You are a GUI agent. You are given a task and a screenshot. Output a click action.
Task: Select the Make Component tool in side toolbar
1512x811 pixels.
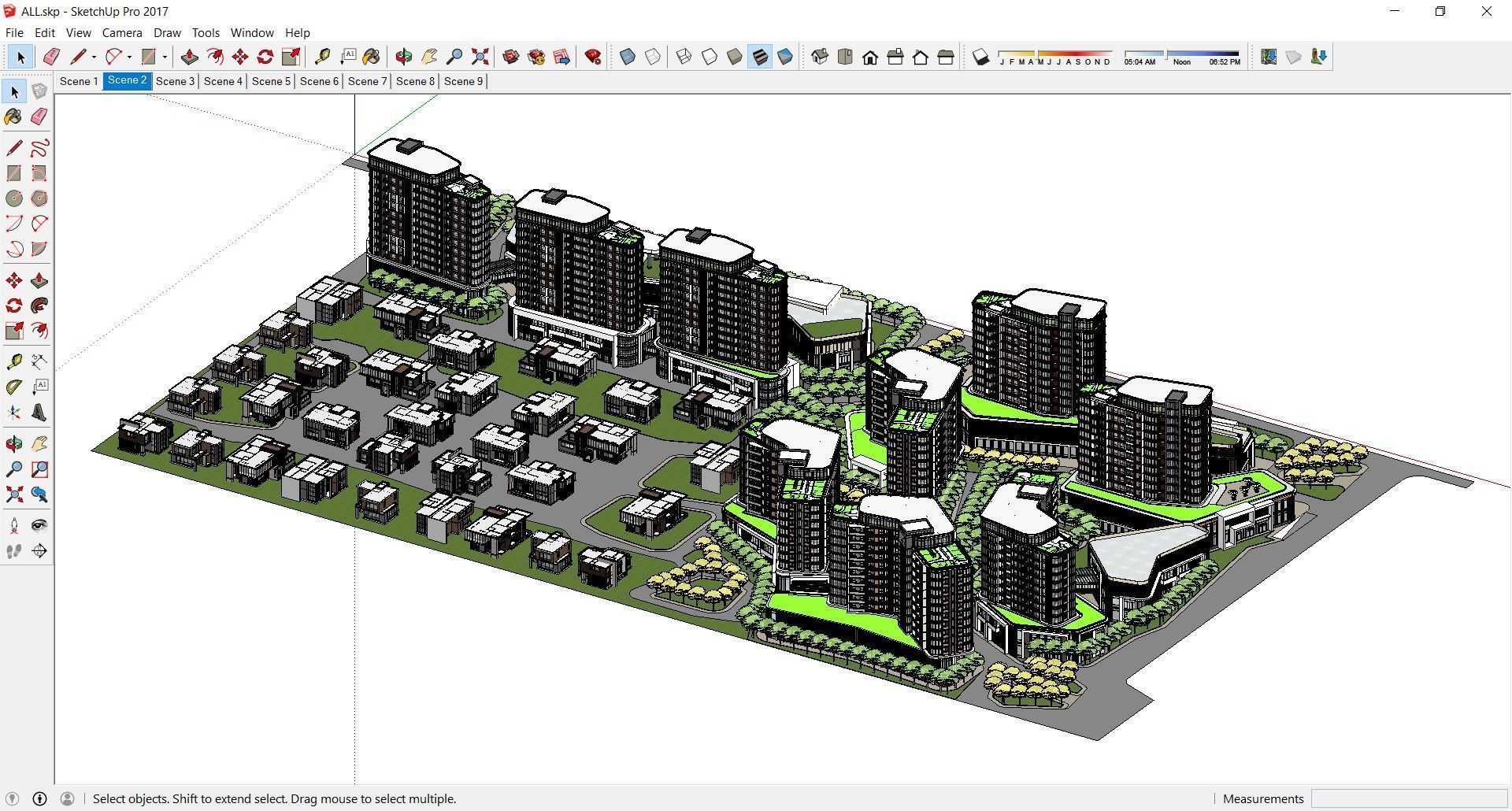(39, 91)
